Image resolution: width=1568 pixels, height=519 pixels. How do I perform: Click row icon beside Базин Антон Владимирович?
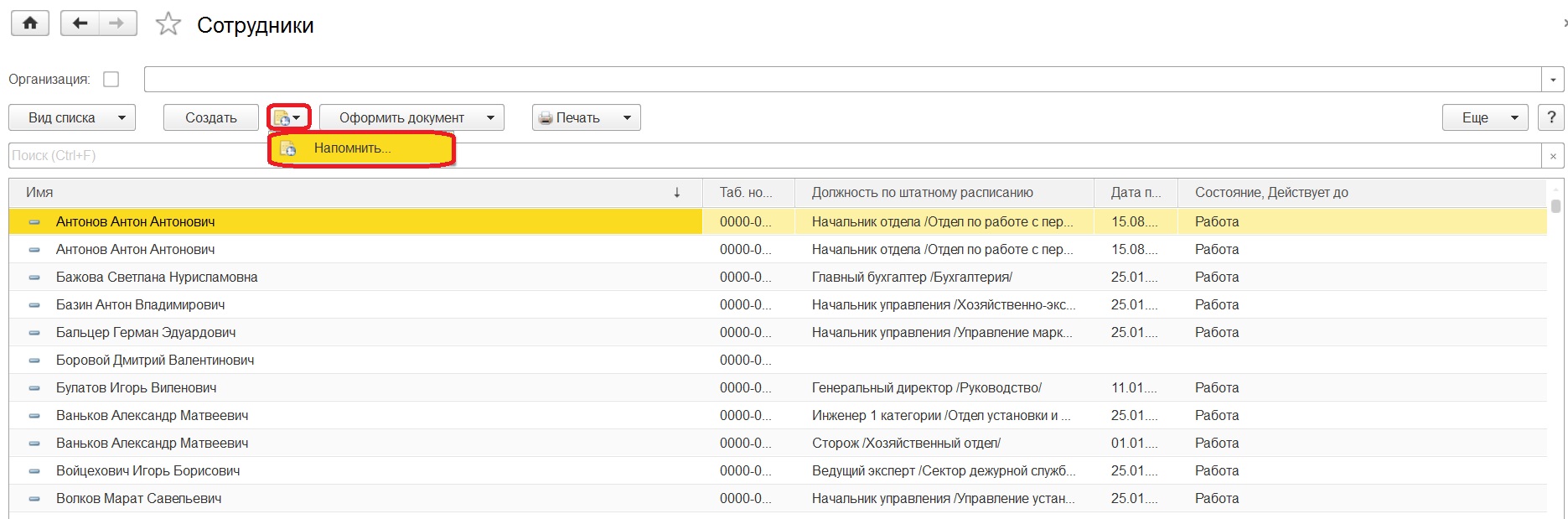point(34,305)
